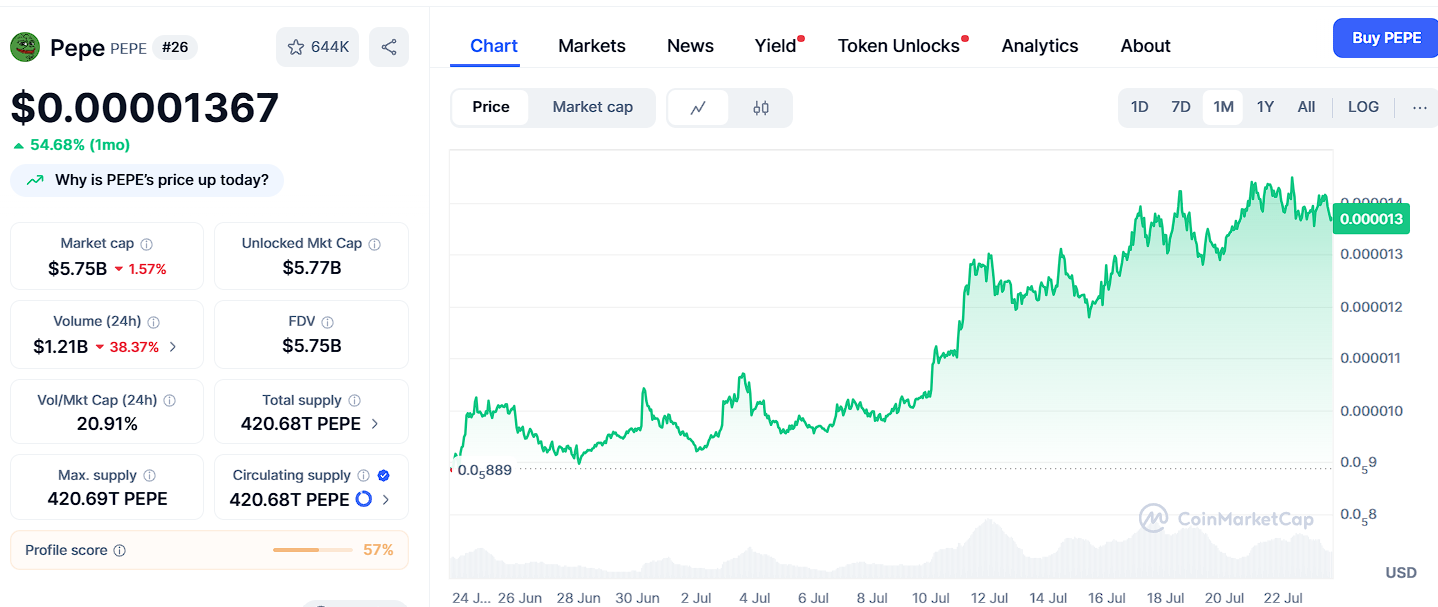Click the Vol/Mkt Cap (24h) info icon
Image resolution: width=1438 pixels, height=607 pixels.
click(170, 400)
